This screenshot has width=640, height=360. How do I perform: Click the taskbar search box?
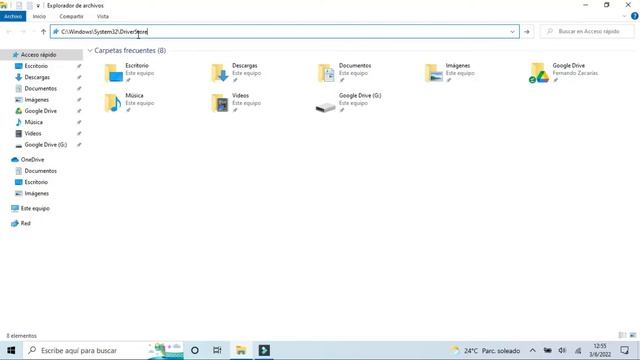point(104,350)
